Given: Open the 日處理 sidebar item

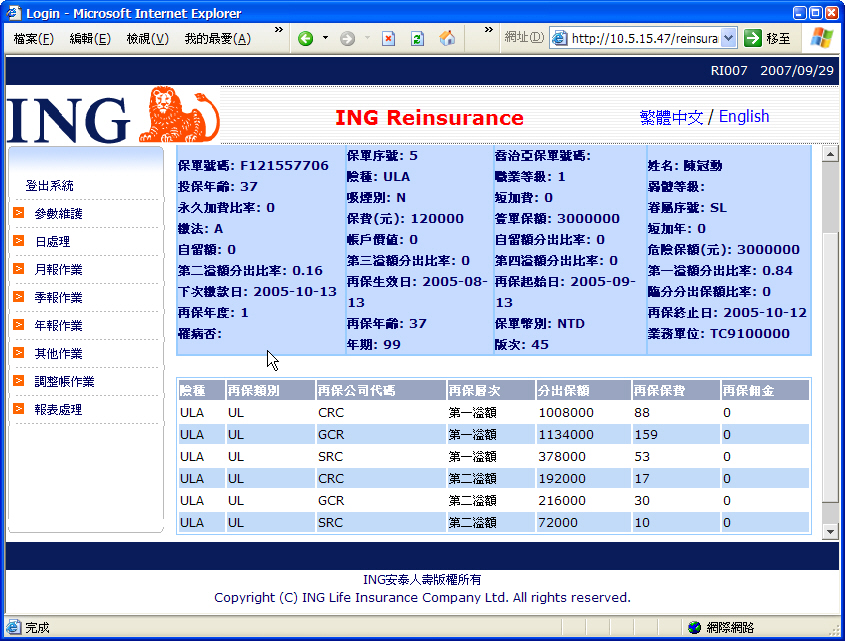Looking at the screenshot, I should (52, 242).
